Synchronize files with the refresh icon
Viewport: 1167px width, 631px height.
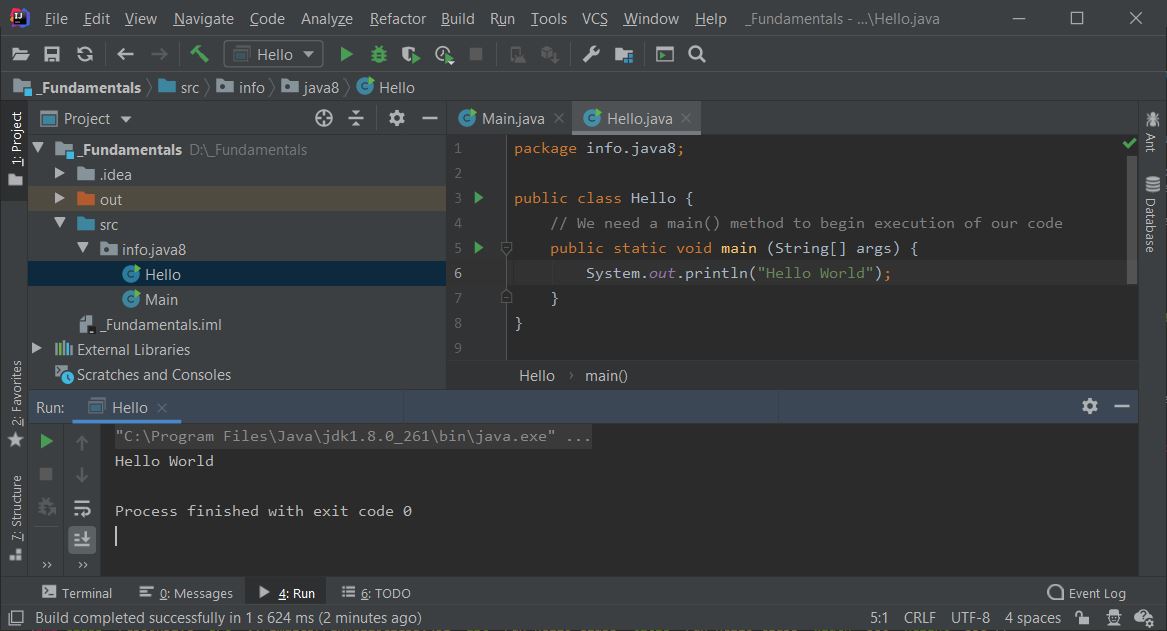pyautogui.click(x=85, y=54)
